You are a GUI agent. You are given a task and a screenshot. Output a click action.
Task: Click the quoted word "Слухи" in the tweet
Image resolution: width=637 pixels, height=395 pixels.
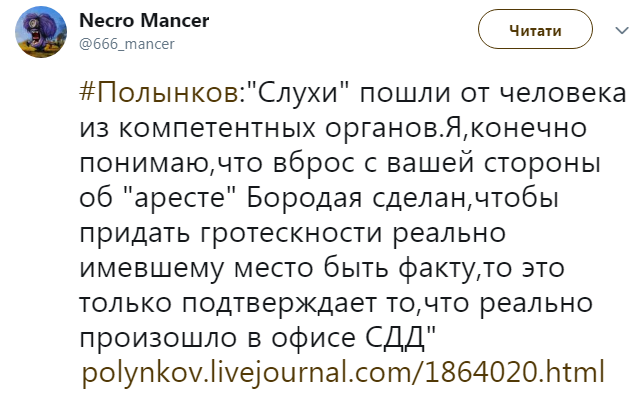point(299,93)
